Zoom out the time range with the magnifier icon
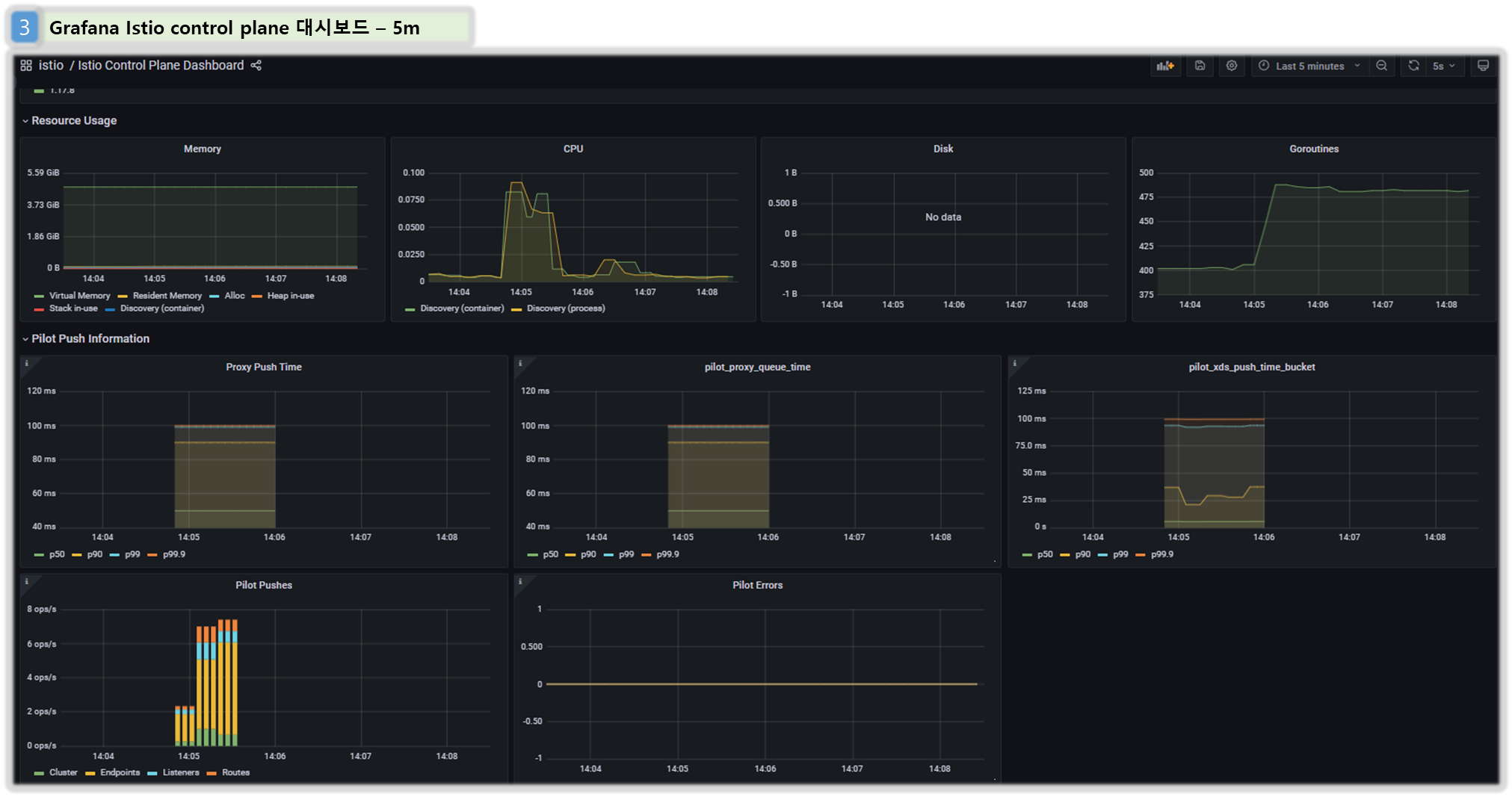This screenshot has height=797, width=1512. pyautogui.click(x=1382, y=66)
